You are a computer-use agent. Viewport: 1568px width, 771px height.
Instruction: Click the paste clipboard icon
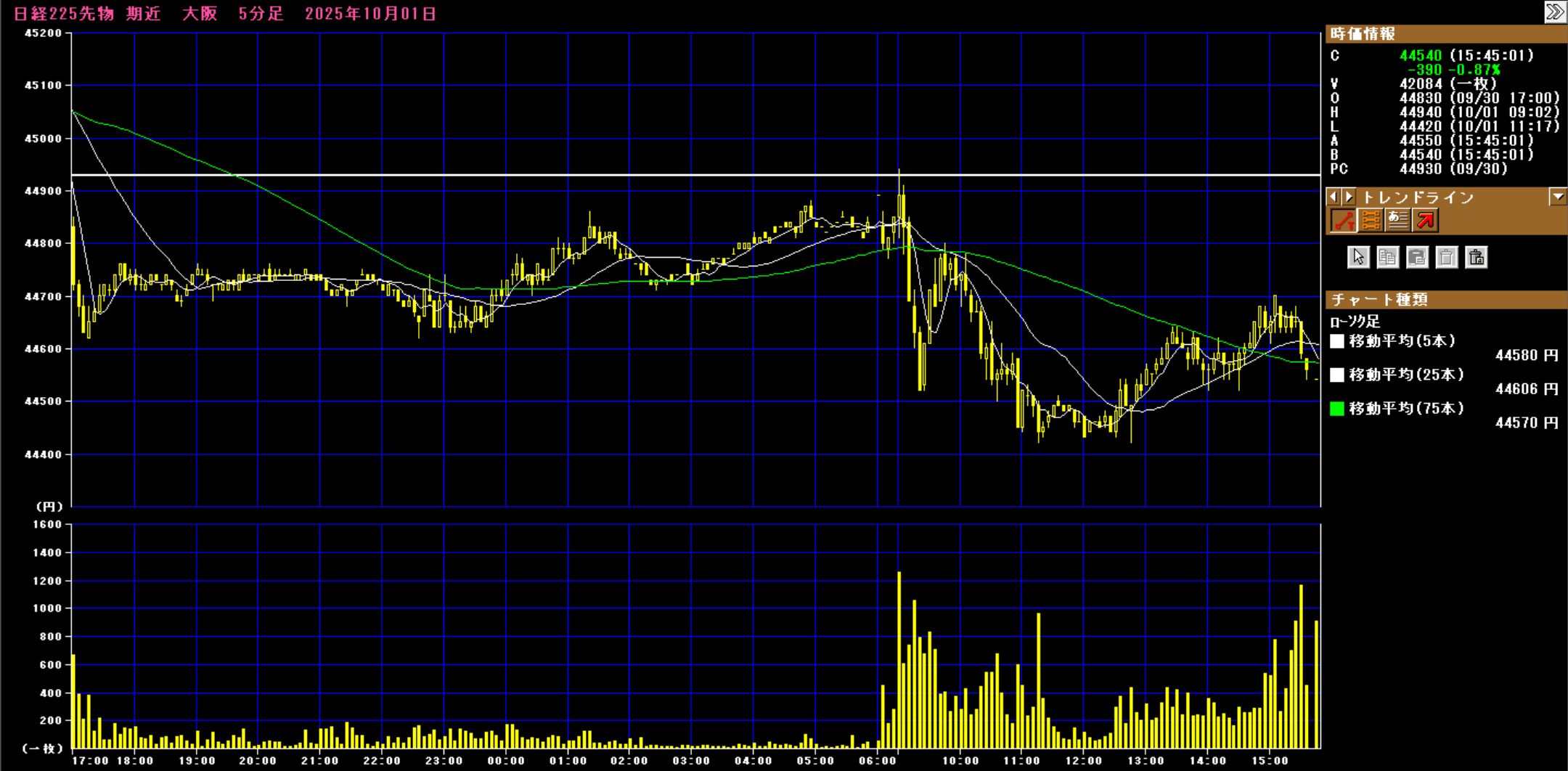click(1417, 257)
